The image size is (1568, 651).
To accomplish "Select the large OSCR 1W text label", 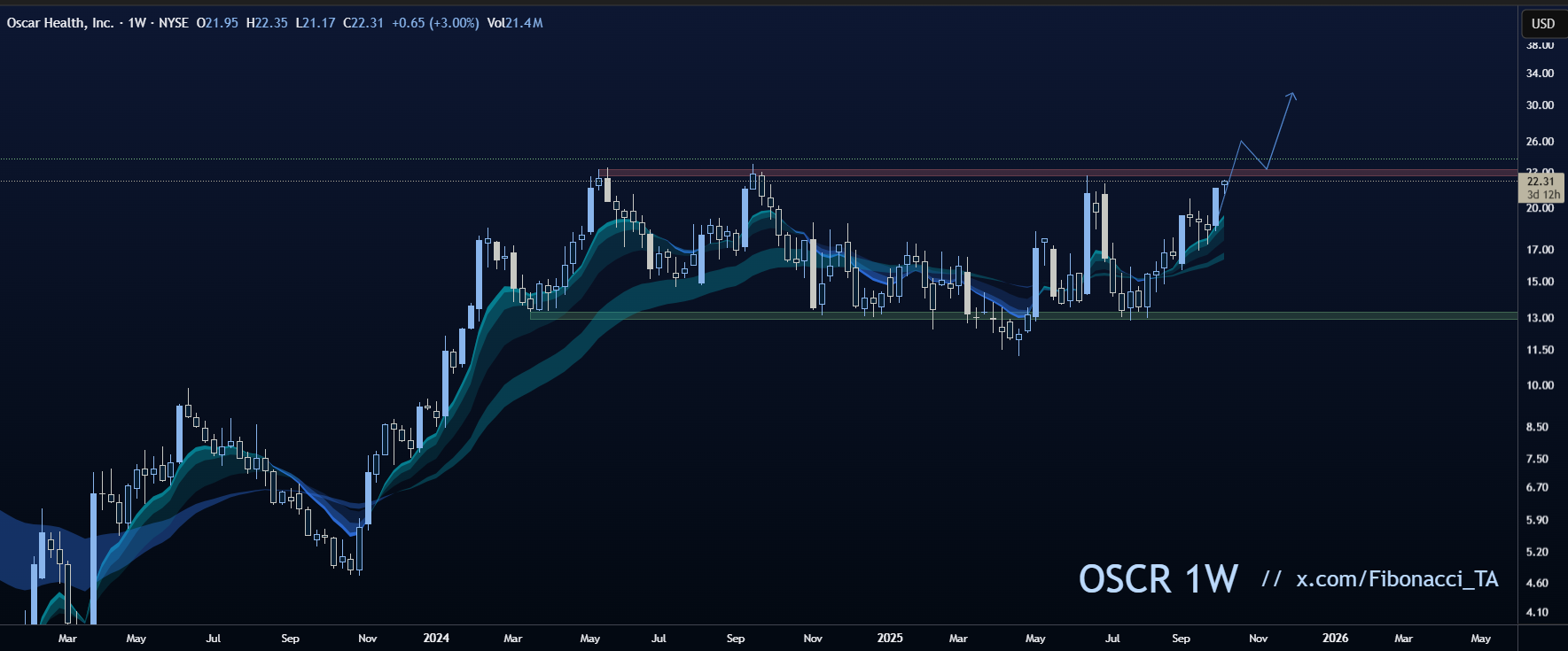I will (1158, 579).
